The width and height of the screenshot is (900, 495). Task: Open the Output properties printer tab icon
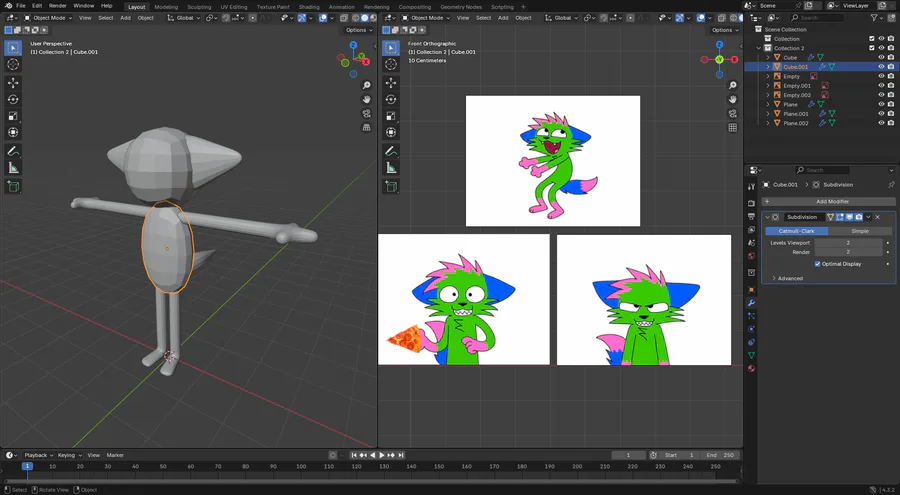coord(751,216)
